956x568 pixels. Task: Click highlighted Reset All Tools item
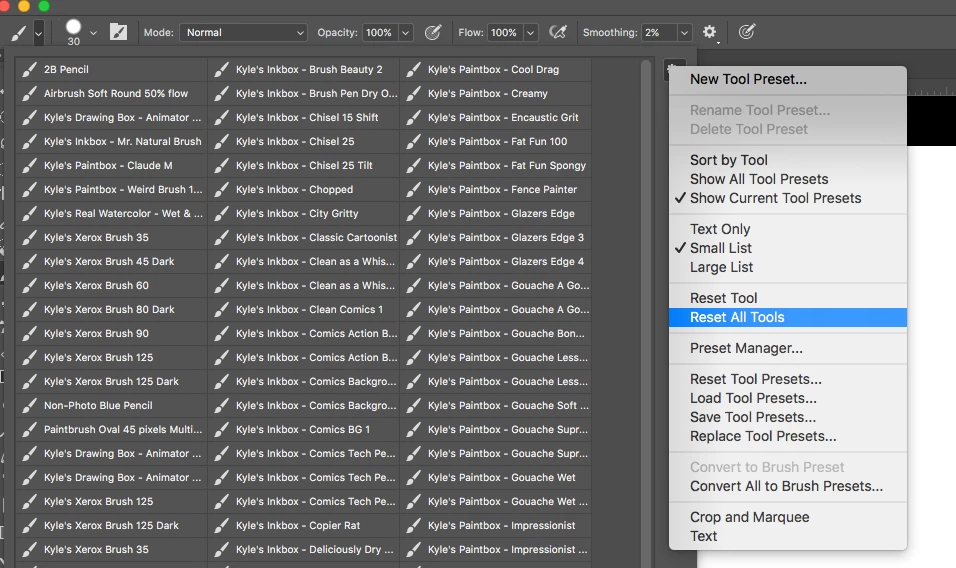(788, 318)
